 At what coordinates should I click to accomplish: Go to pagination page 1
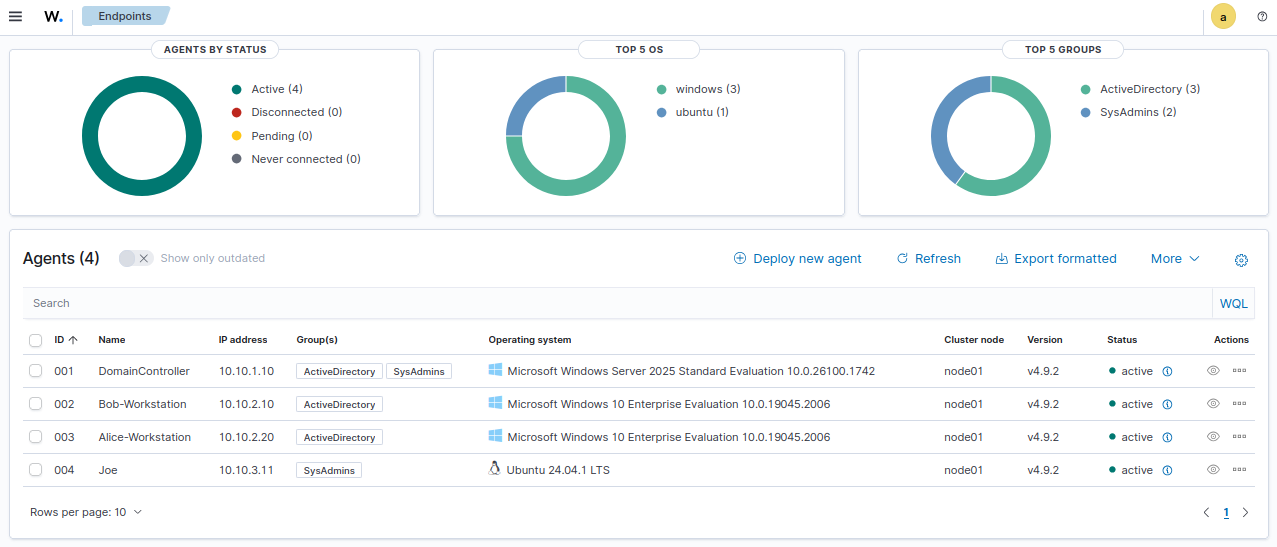[1226, 512]
